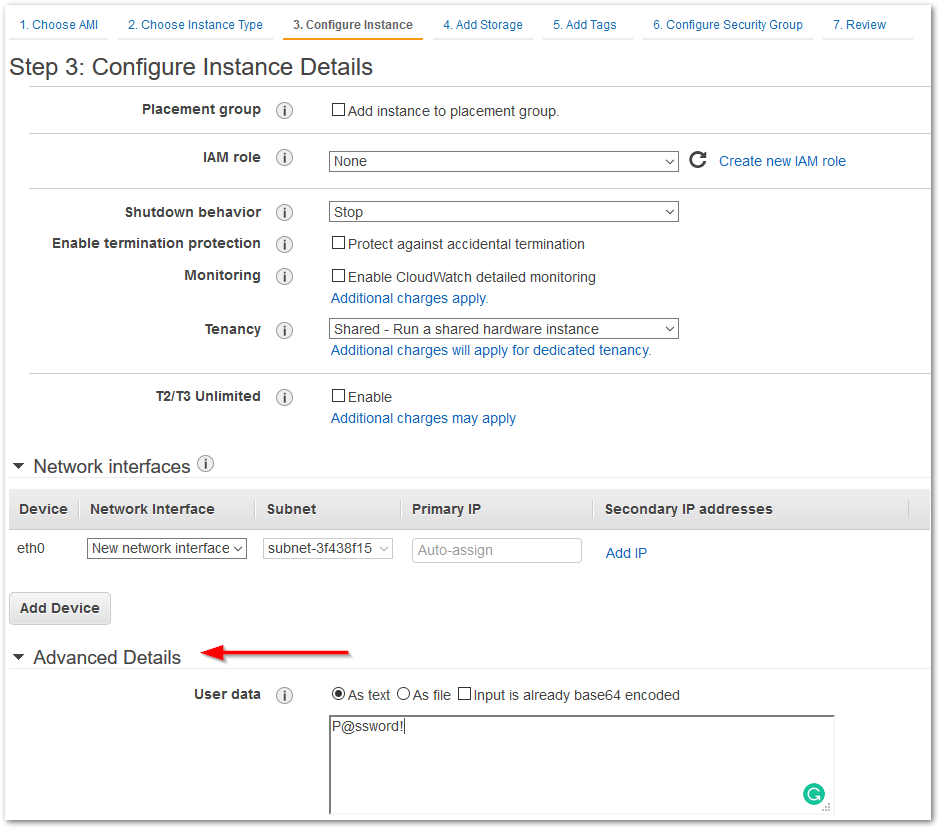Click the info icon beside Network interfaces heading
This screenshot has width=940, height=829.
tap(206, 464)
